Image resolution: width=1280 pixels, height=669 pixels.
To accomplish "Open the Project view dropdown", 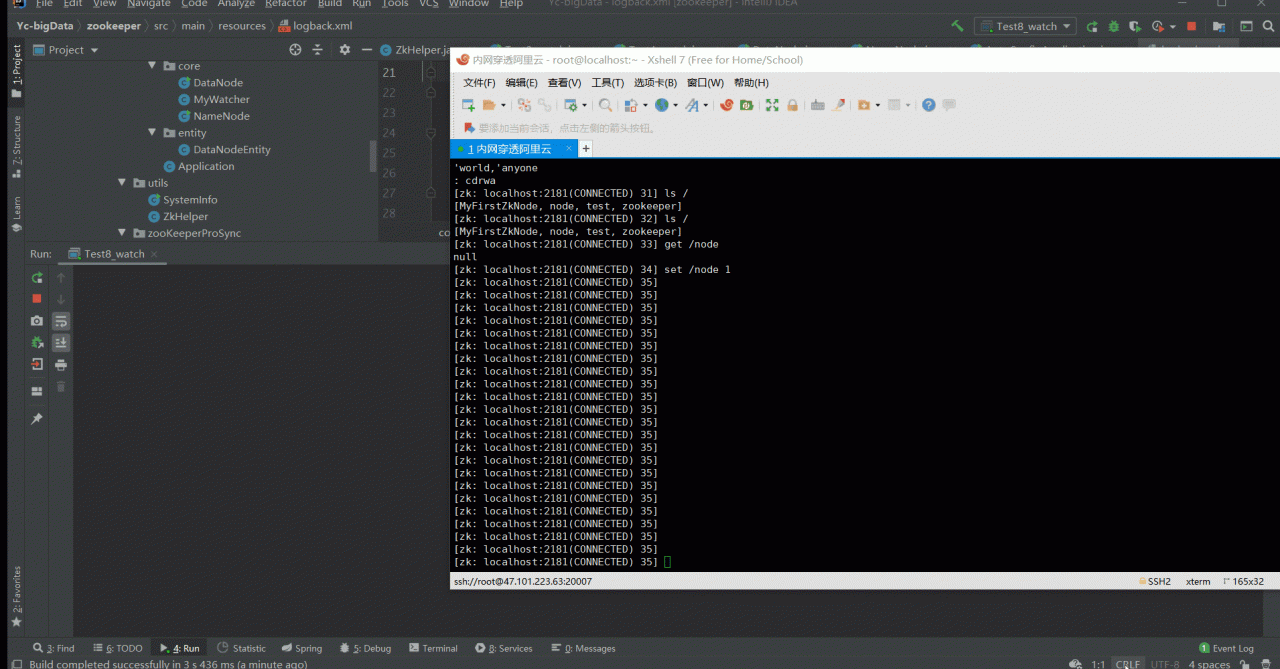I will point(67,49).
